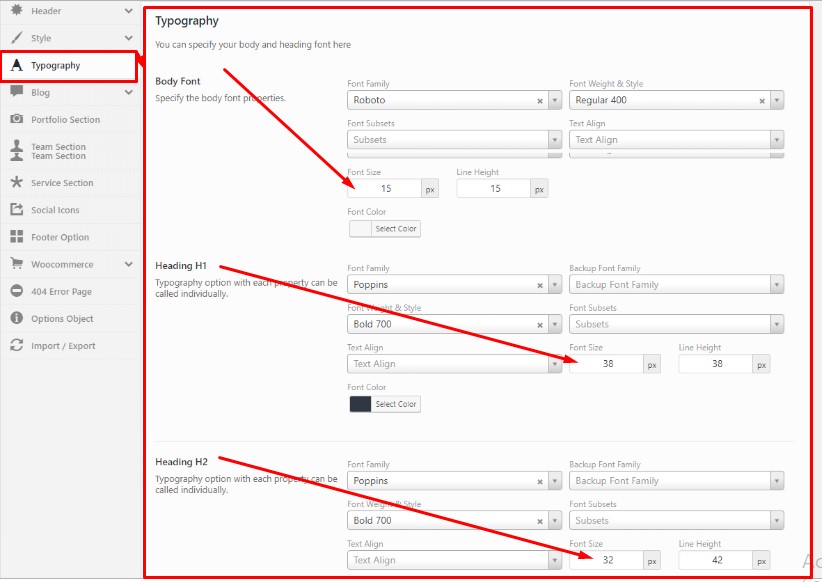Screen dimensions: 822x582
Task: Click the Heading H1 Font Size field
Action: click(x=606, y=365)
